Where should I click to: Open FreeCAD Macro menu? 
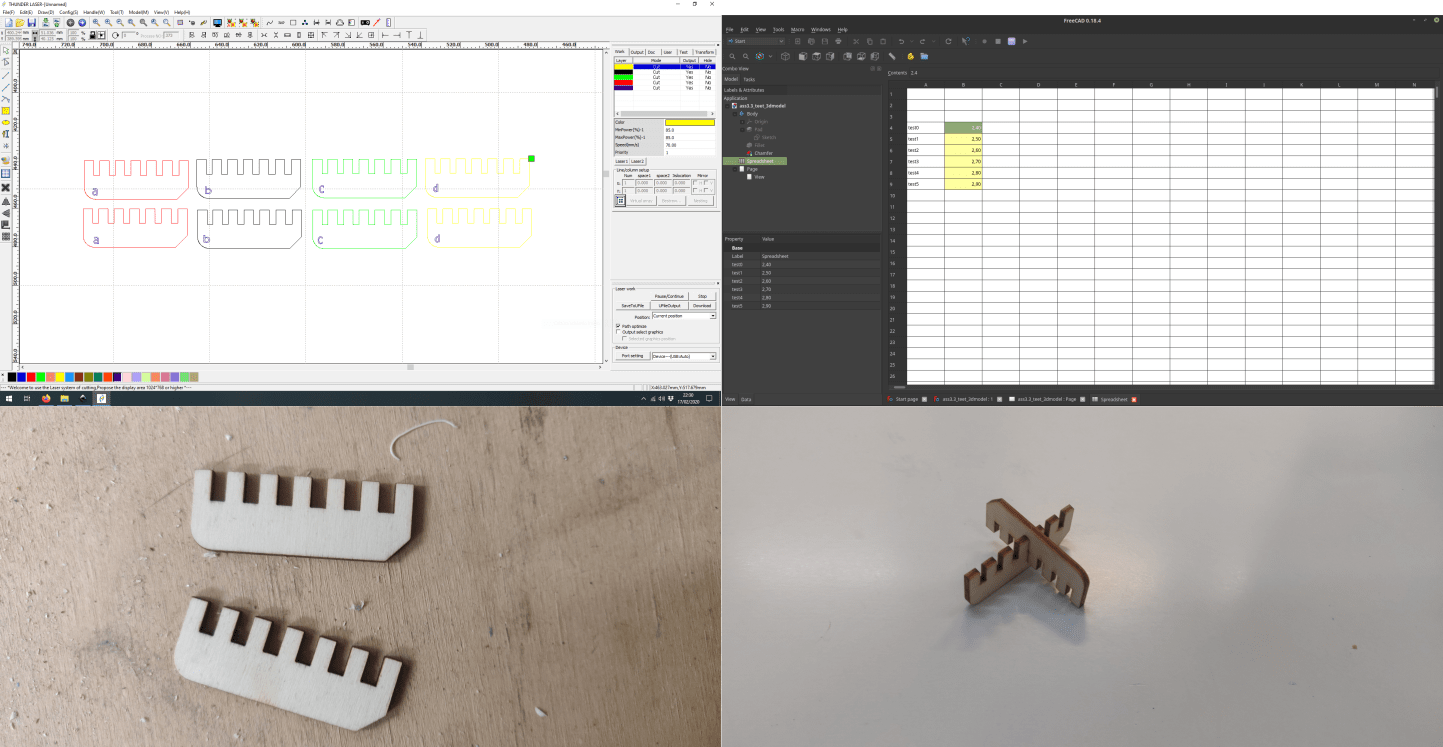(x=797, y=30)
